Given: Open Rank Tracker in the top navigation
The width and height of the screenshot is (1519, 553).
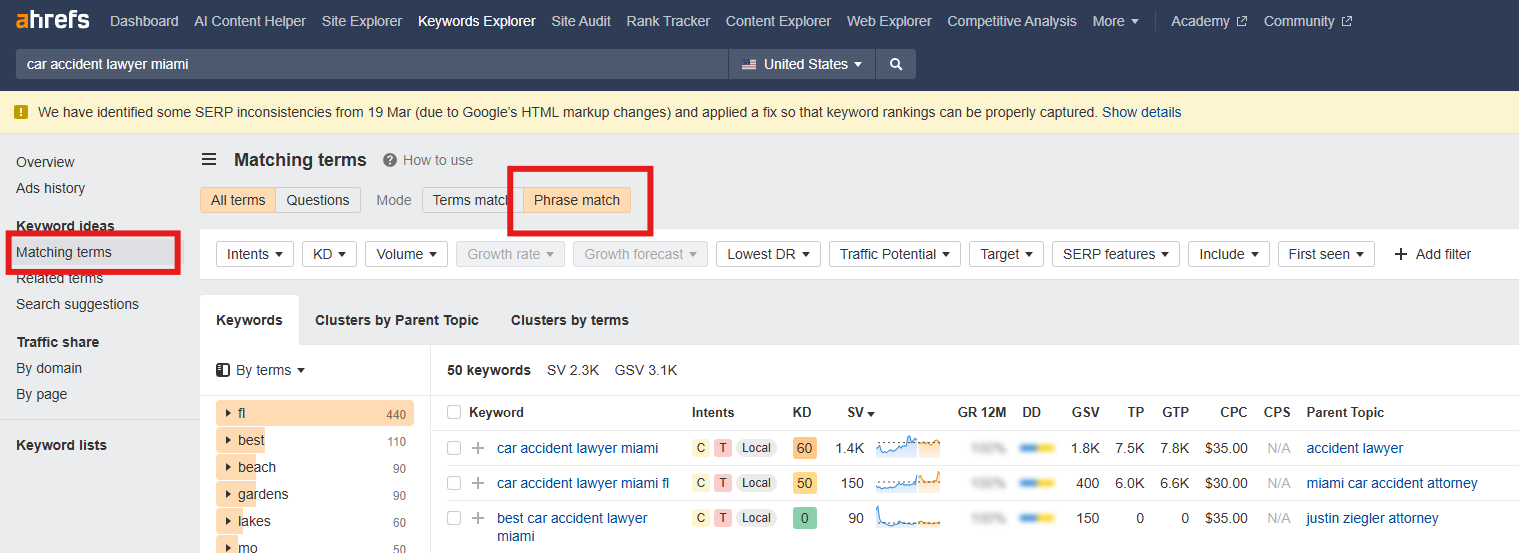Looking at the screenshot, I should point(668,21).
